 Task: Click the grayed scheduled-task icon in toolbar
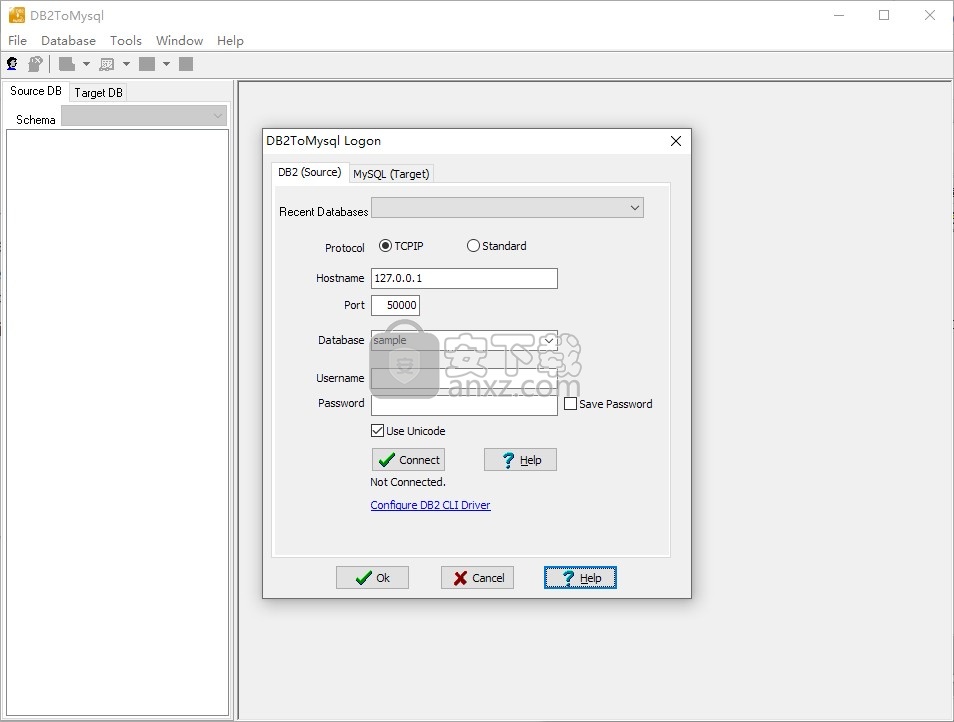106,64
